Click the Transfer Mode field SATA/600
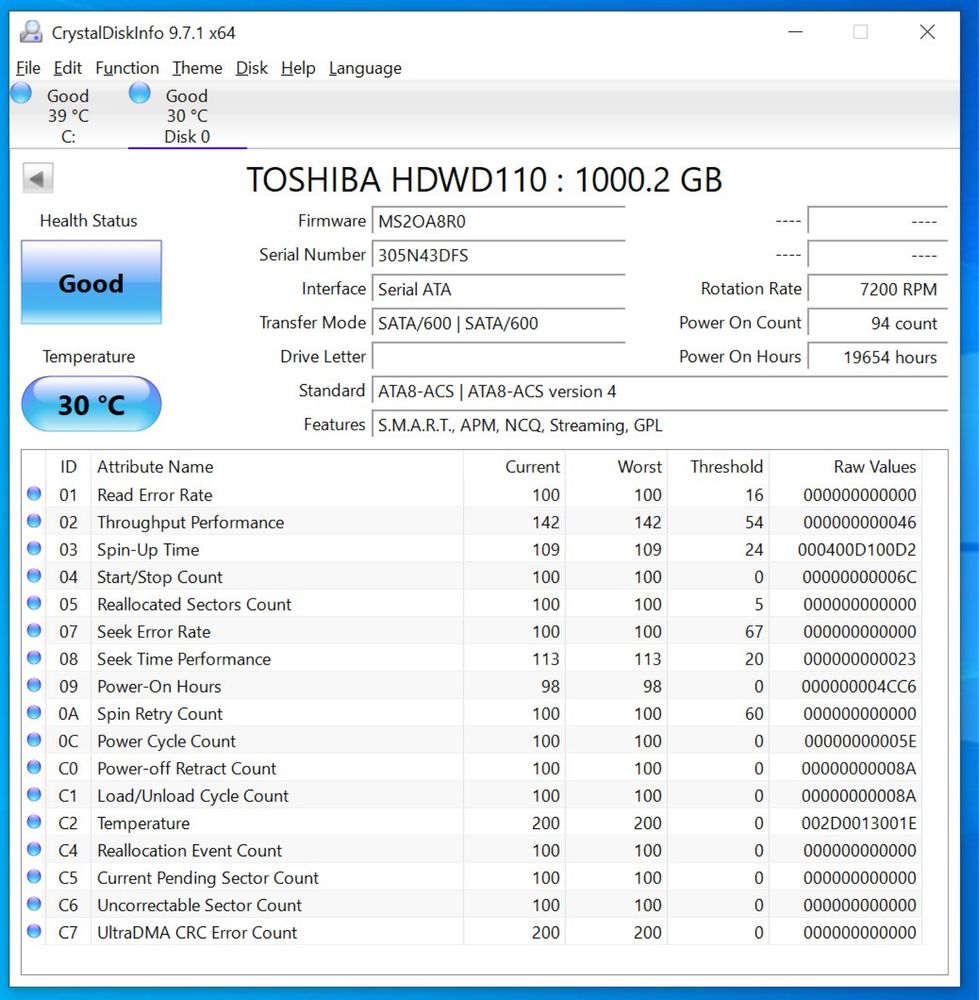The width and height of the screenshot is (979, 1000). click(499, 323)
